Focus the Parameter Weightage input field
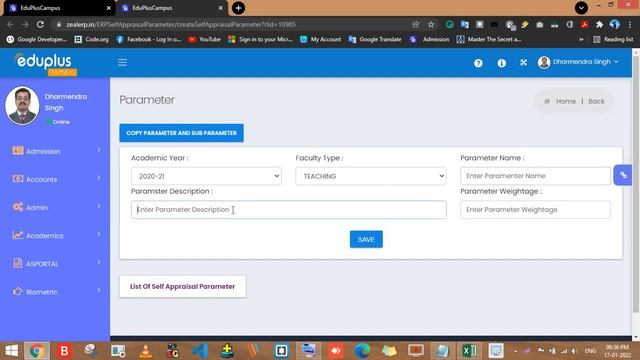Screen dimensions: 640x360 coord(536,209)
